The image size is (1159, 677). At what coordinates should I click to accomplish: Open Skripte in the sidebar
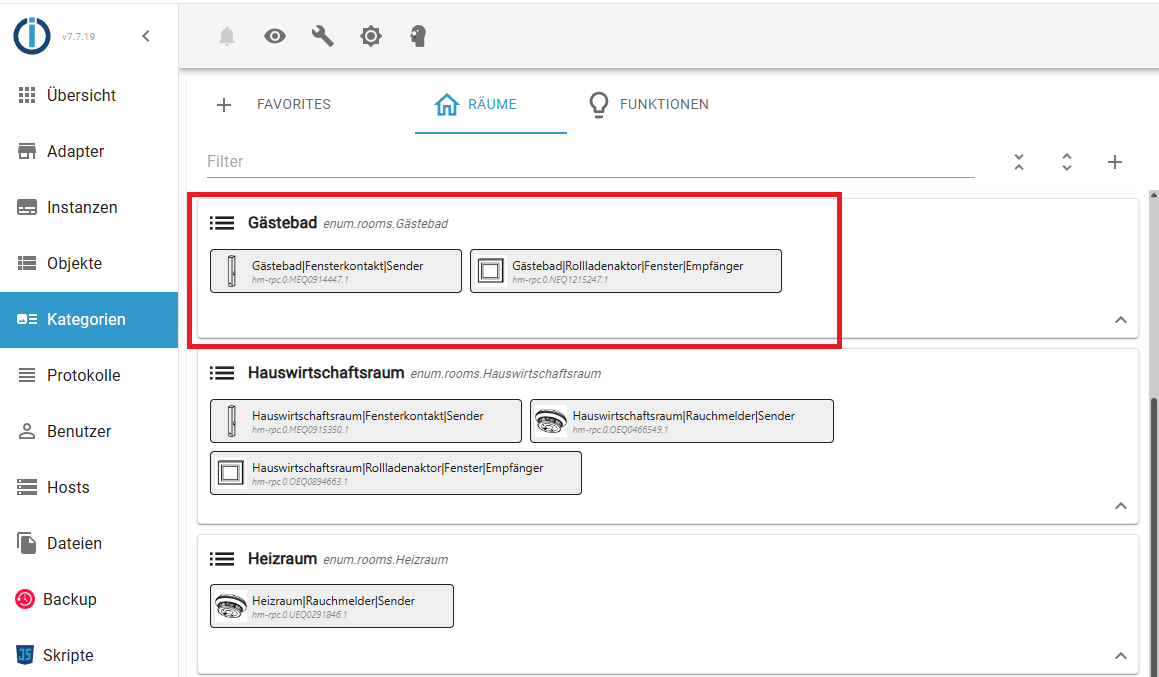point(89,655)
